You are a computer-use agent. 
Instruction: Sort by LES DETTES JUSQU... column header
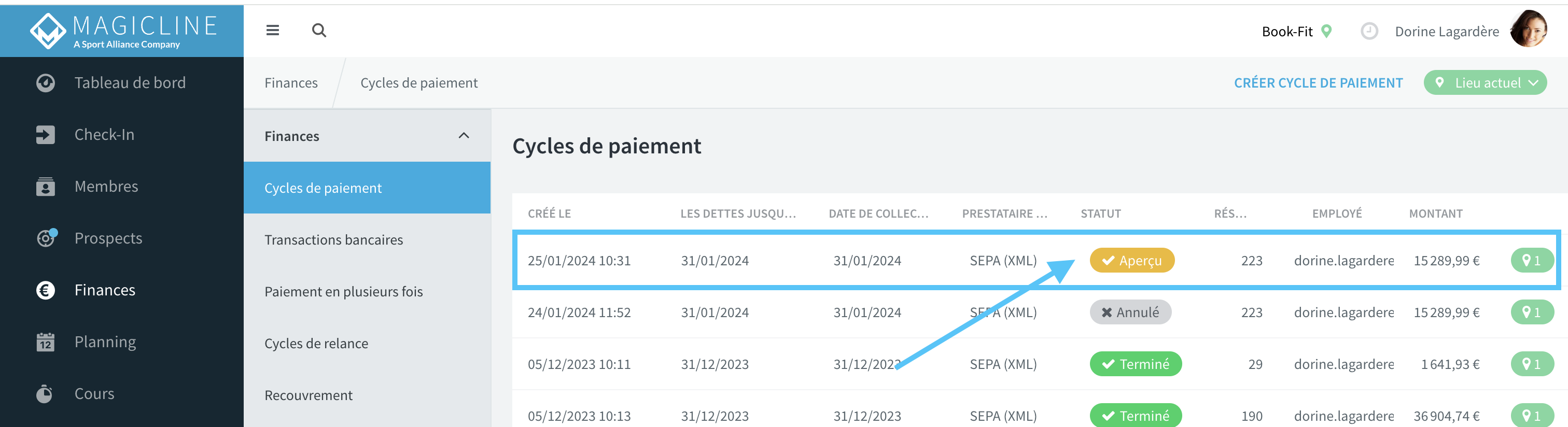[x=738, y=214]
